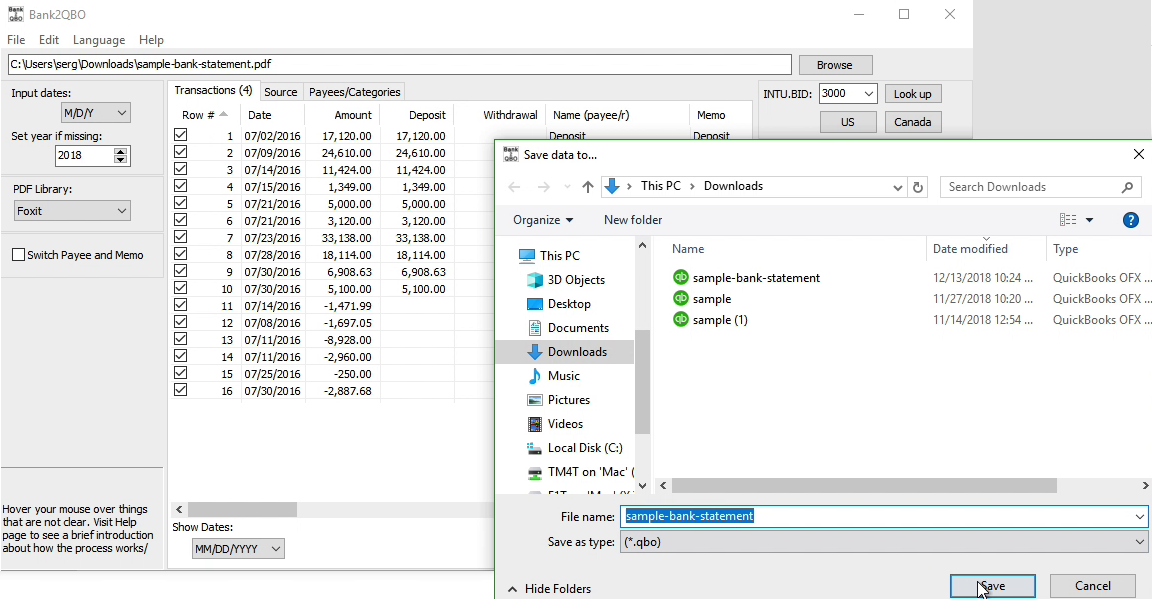Switch to the Source tab
The image size is (1152, 599).
coord(281,92)
